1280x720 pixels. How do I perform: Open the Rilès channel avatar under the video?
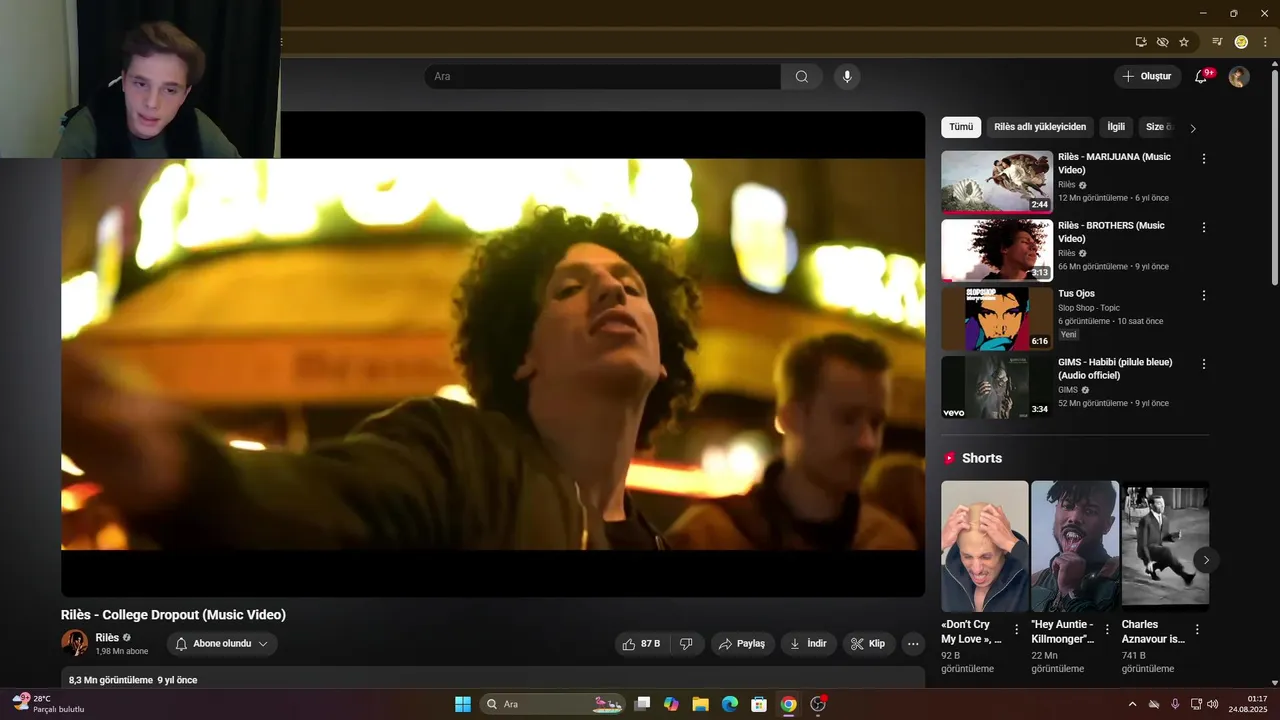[x=74, y=643]
